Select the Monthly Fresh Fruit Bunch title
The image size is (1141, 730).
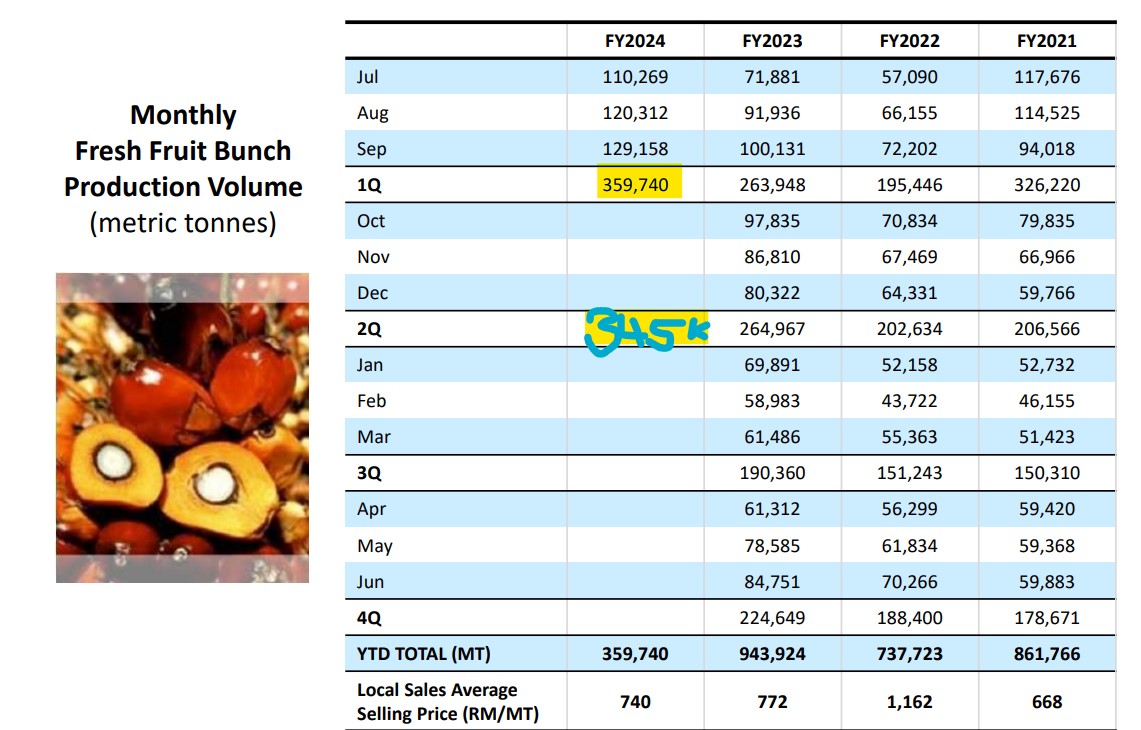point(183,151)
